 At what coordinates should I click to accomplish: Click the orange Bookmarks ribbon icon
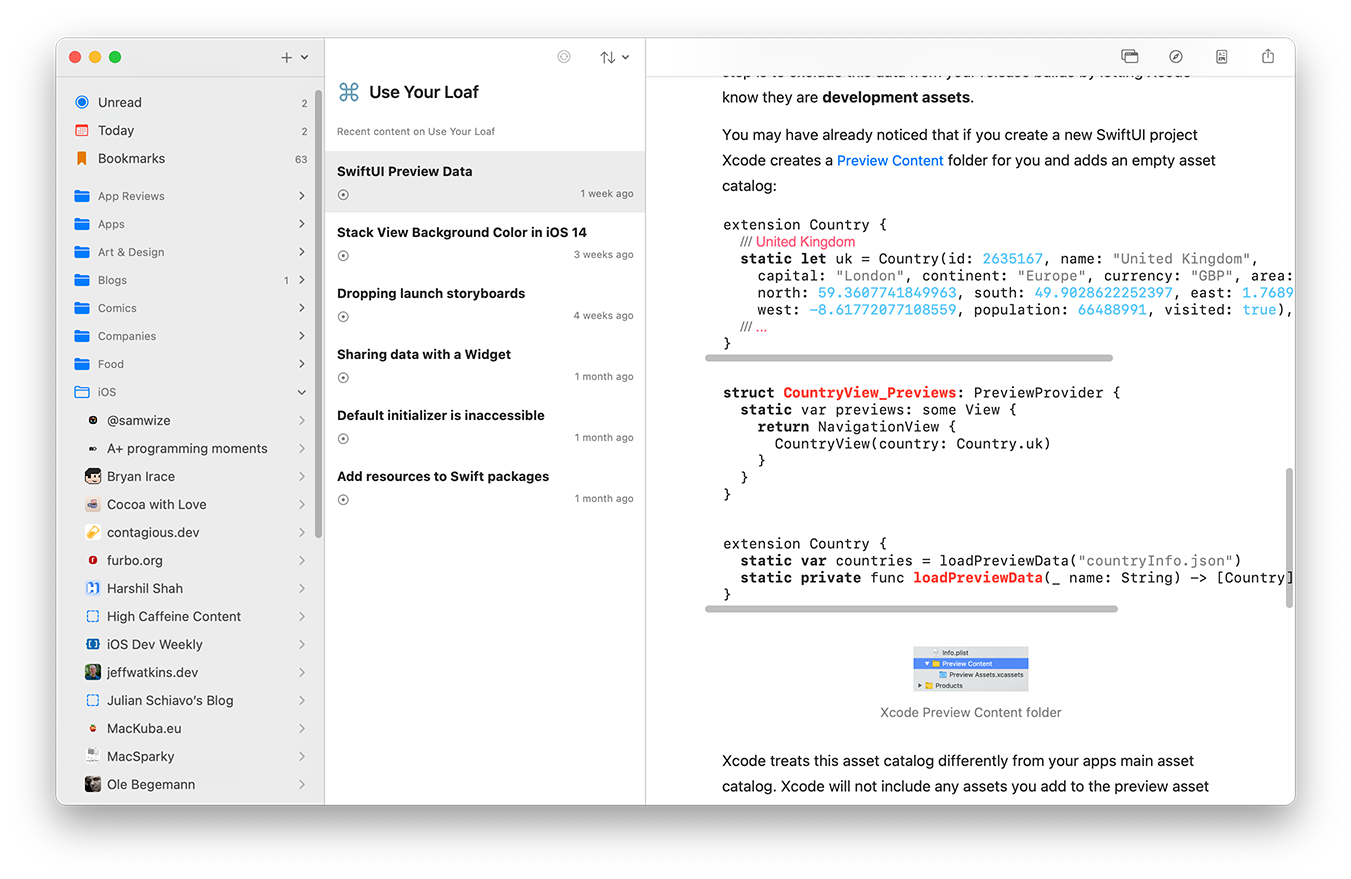pyautogui.click(x=82, y=158)
